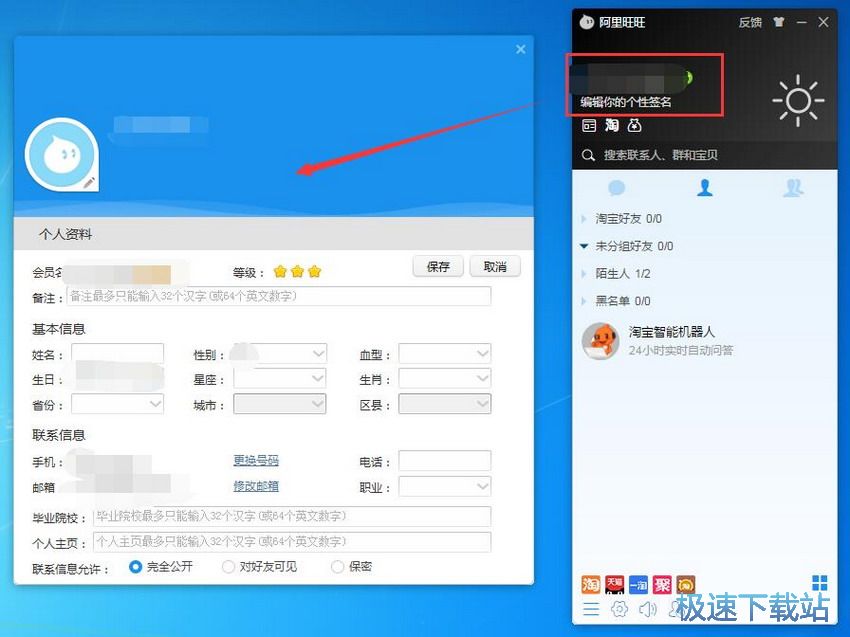This screenshot has height=637, width=850.
Task: Click the sun weather icon
Action: (x=798, y=101)
